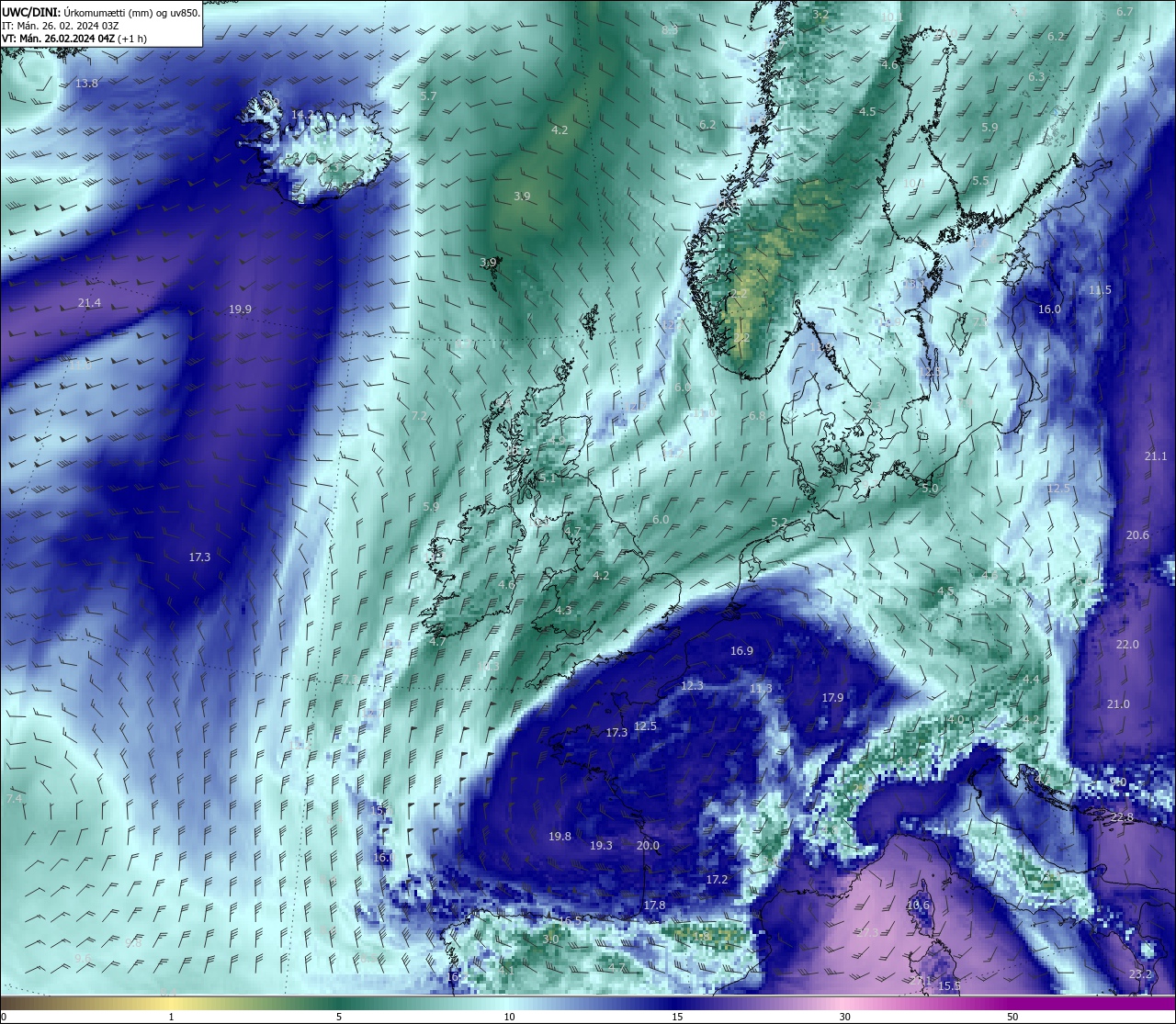Click the 17.8 value near the Pyrenees
Image resolution: width=1176 pixels, height=1024 pixels.
pyautogui.click(x=654, y=906)
